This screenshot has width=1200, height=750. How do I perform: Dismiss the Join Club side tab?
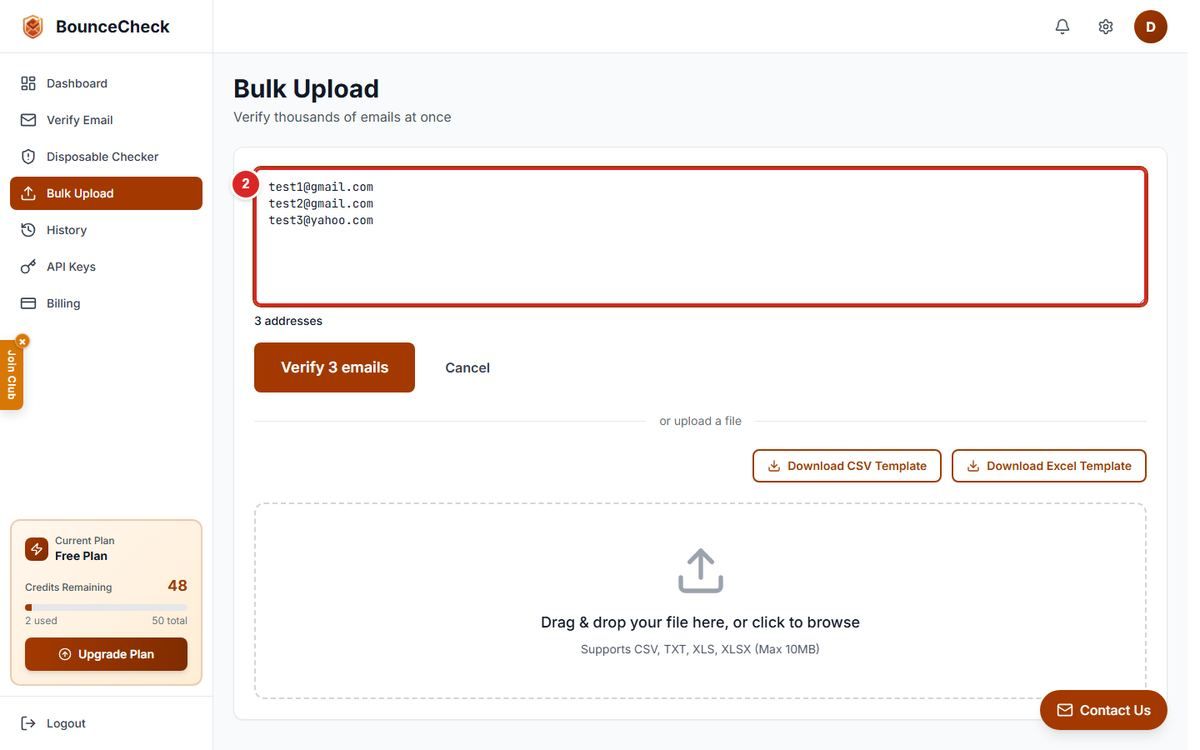[22, 341]
